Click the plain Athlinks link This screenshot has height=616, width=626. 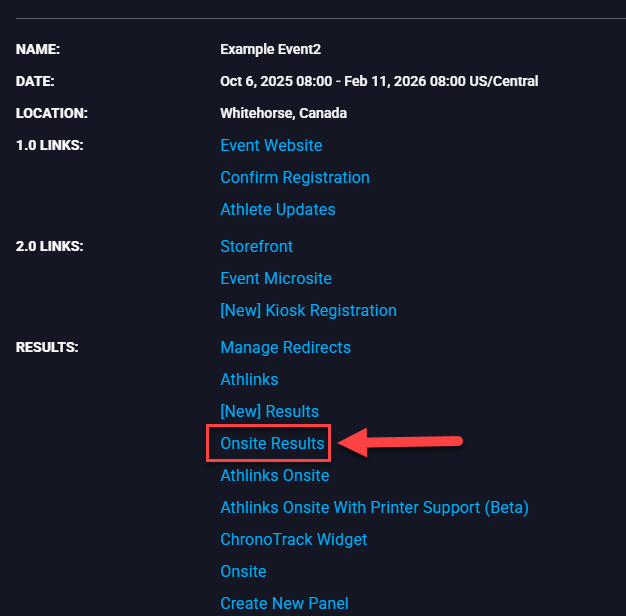tap(249, 380)
